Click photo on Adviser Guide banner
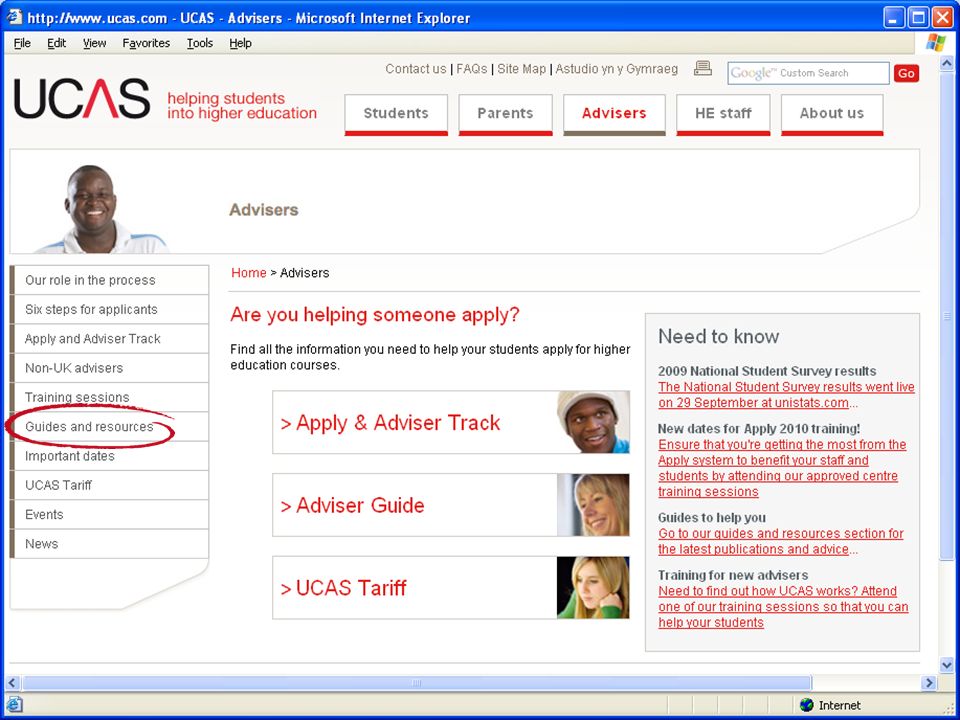Screen dimensions: 960x720 tap(593, 505)
